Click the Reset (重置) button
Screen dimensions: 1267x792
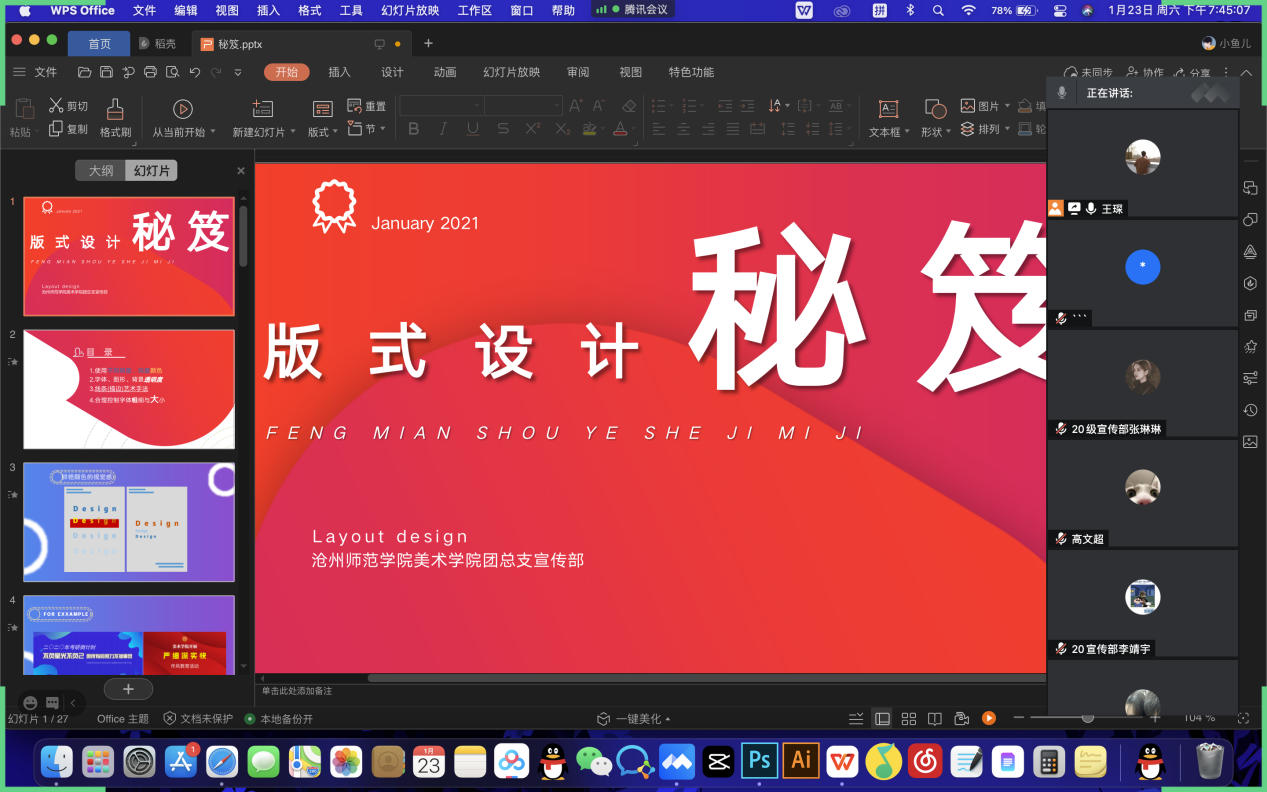pos(366,106)
